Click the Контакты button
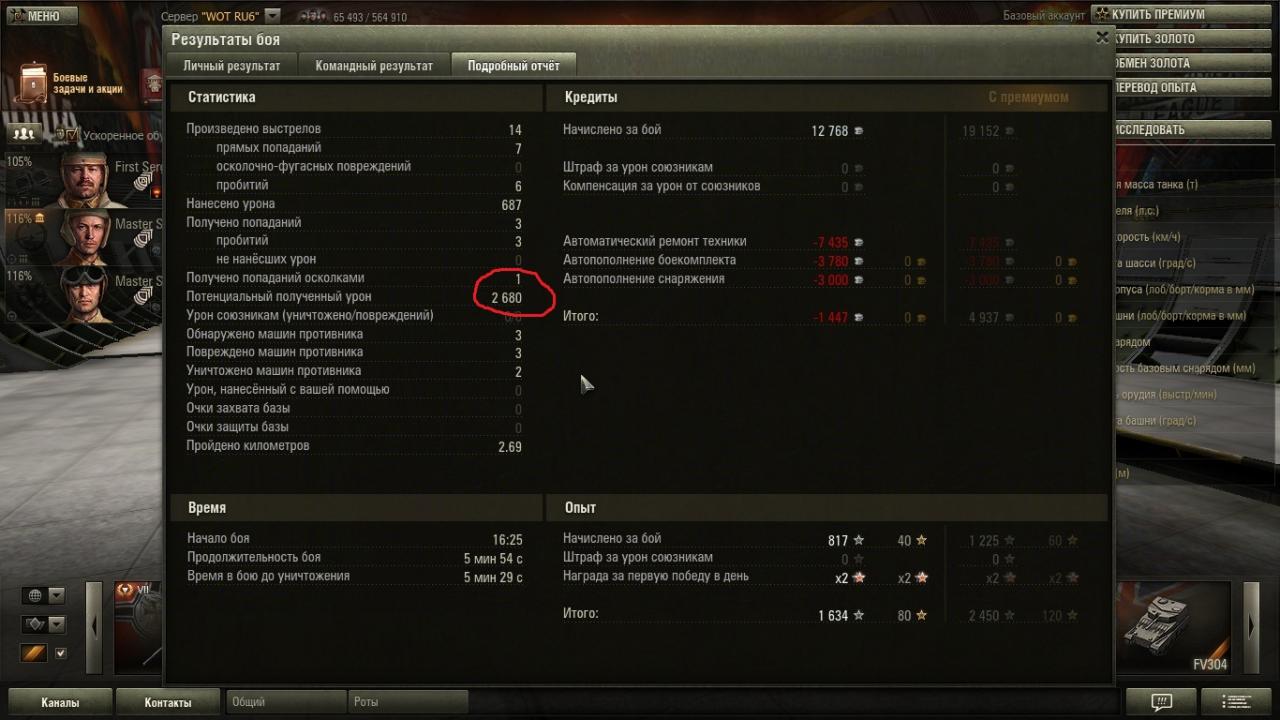Image resolution: width=1280 pixels, height=720 pixels. pyautogui.click(x=168, y=702)
